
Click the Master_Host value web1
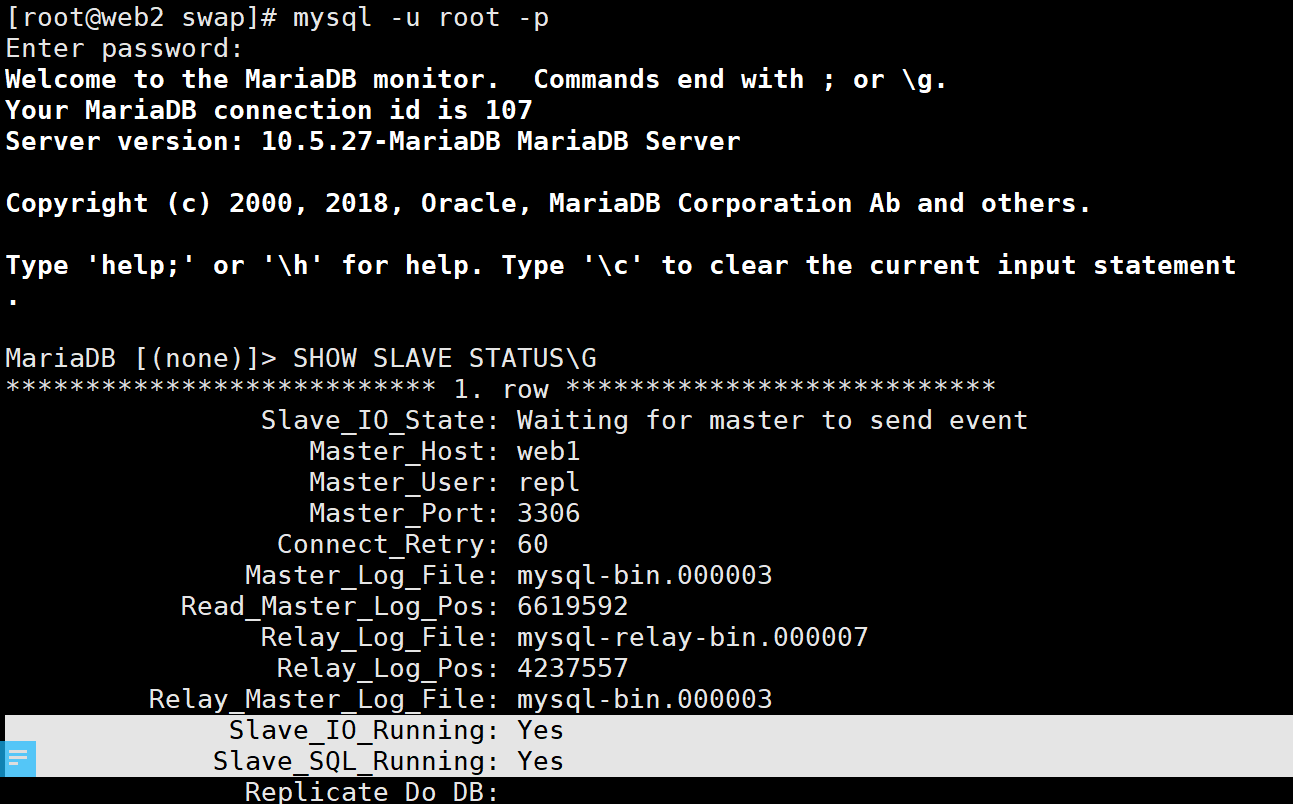pyautogui.click(x=548, y=451)
